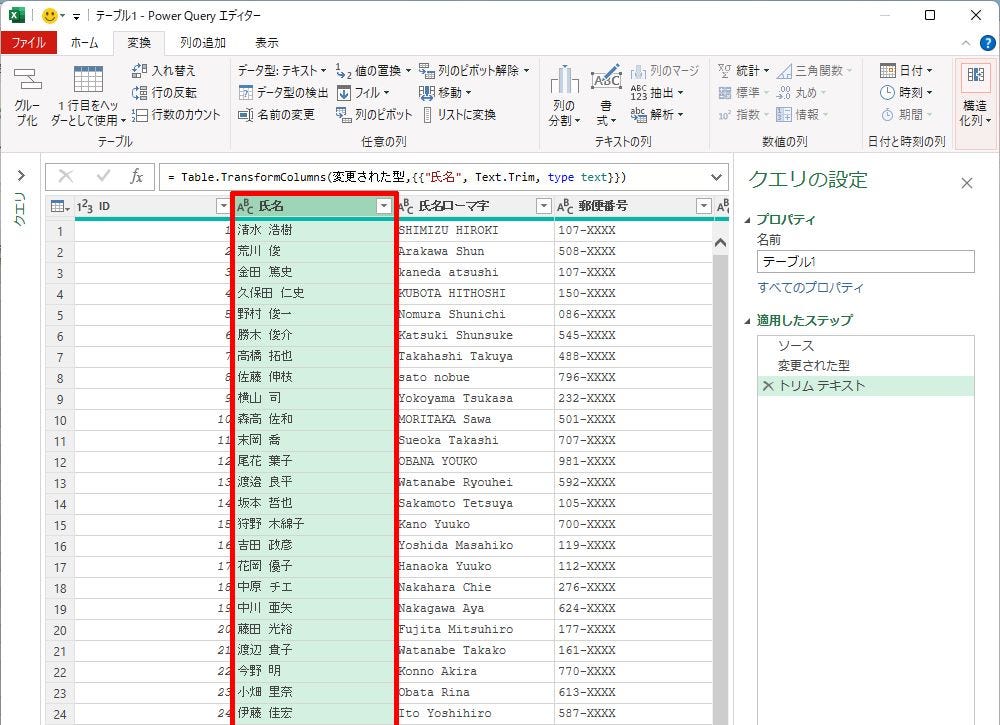1000x725 pixels.
Task: Expand the クエリ (Queries) side pane
Action: [20, 176]
